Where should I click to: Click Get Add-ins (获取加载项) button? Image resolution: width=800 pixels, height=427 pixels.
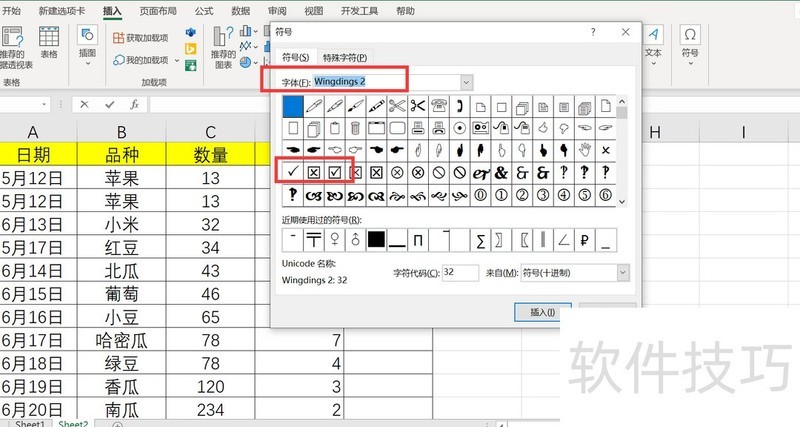pyautogui.click(x=140, y=37)
